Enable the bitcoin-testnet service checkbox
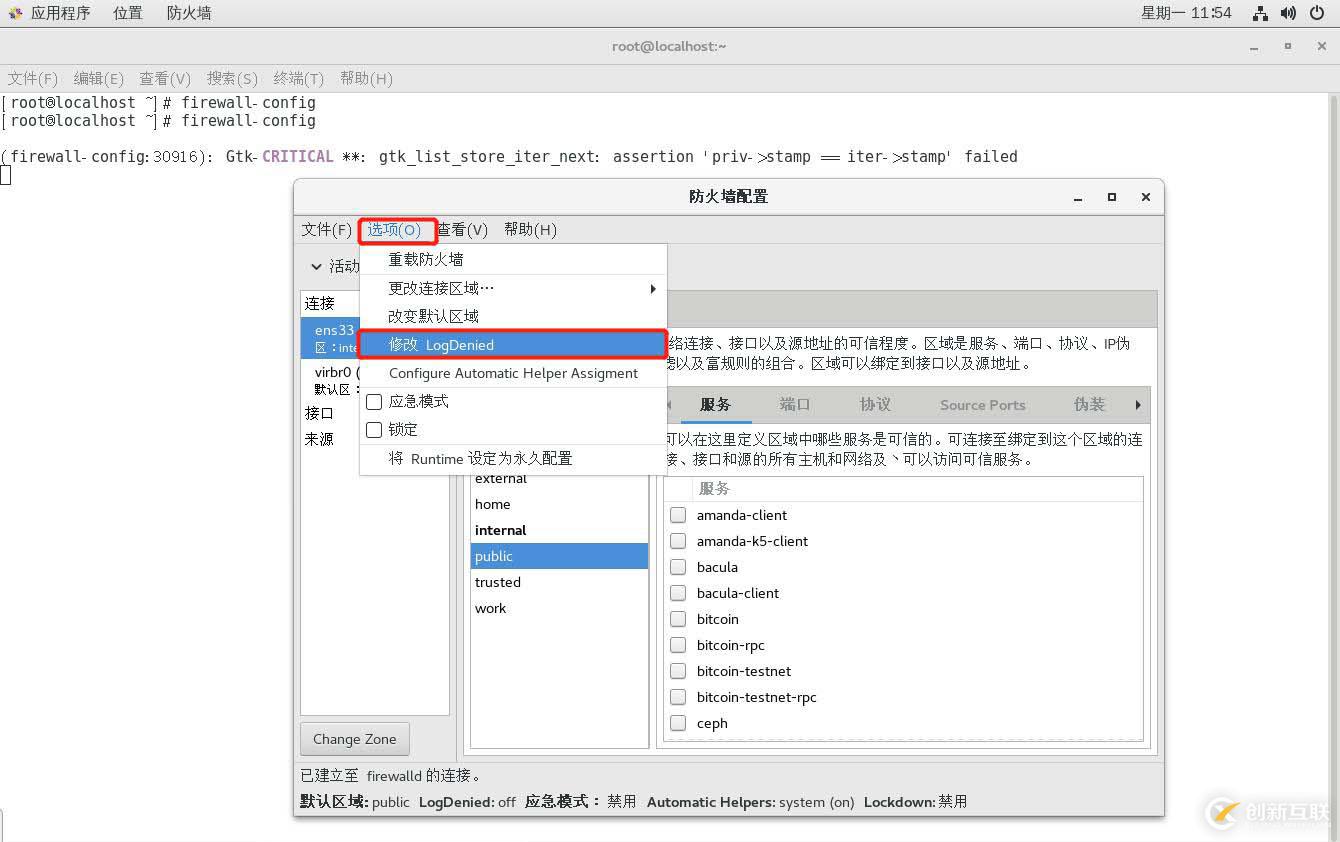Screen dimensions: 1340x842 678,671
